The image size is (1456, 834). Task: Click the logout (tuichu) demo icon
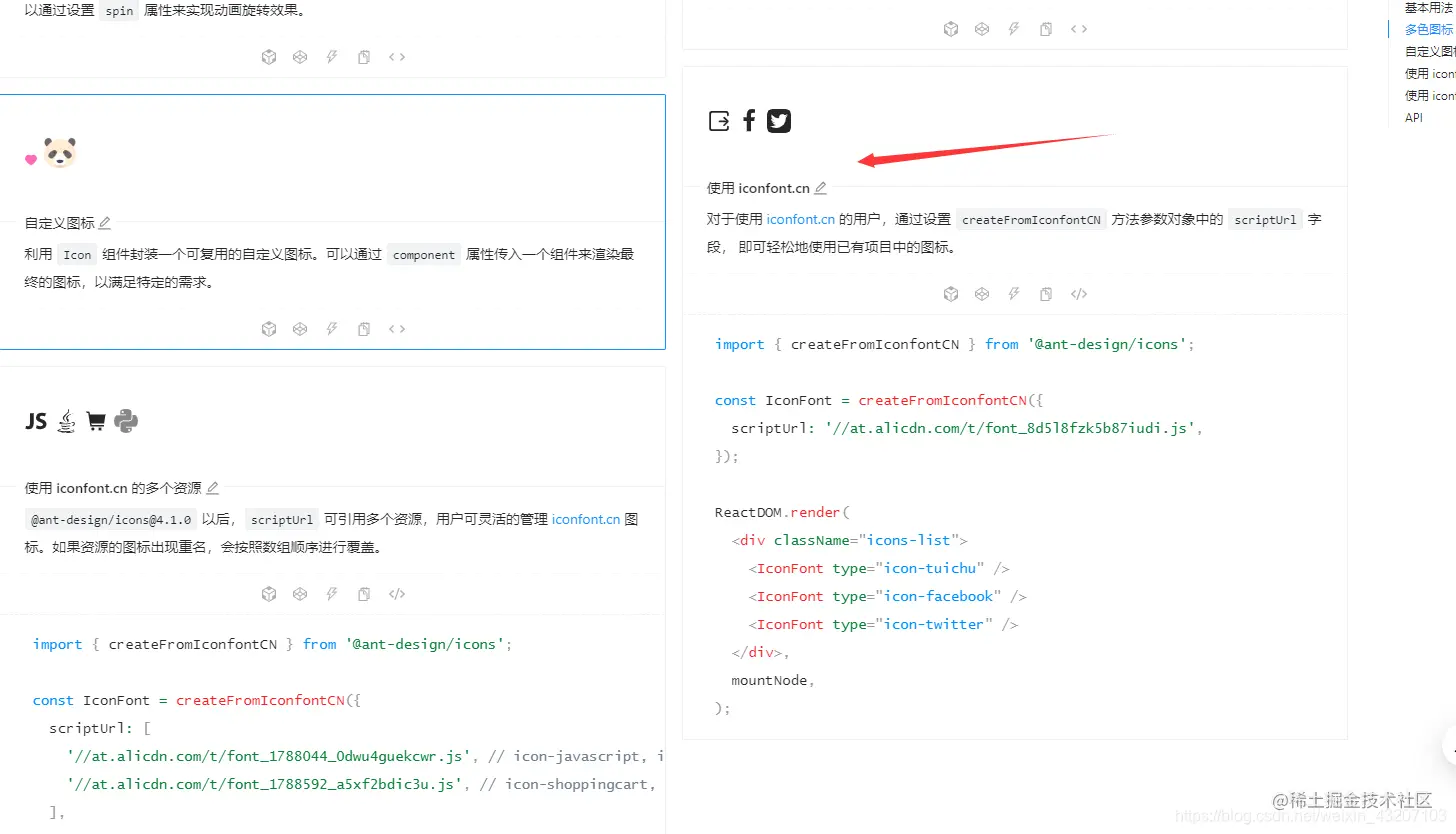[x=719, y=121]
